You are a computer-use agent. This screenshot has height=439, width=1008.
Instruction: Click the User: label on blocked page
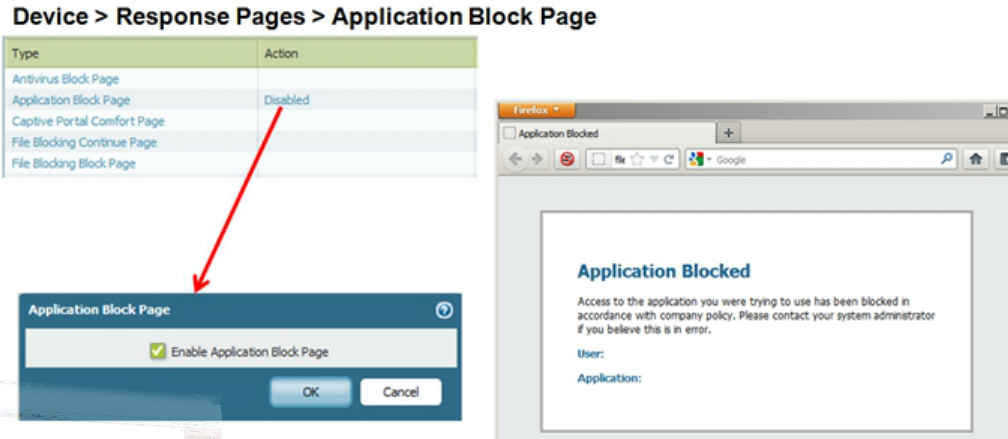[x=591, y=354]
